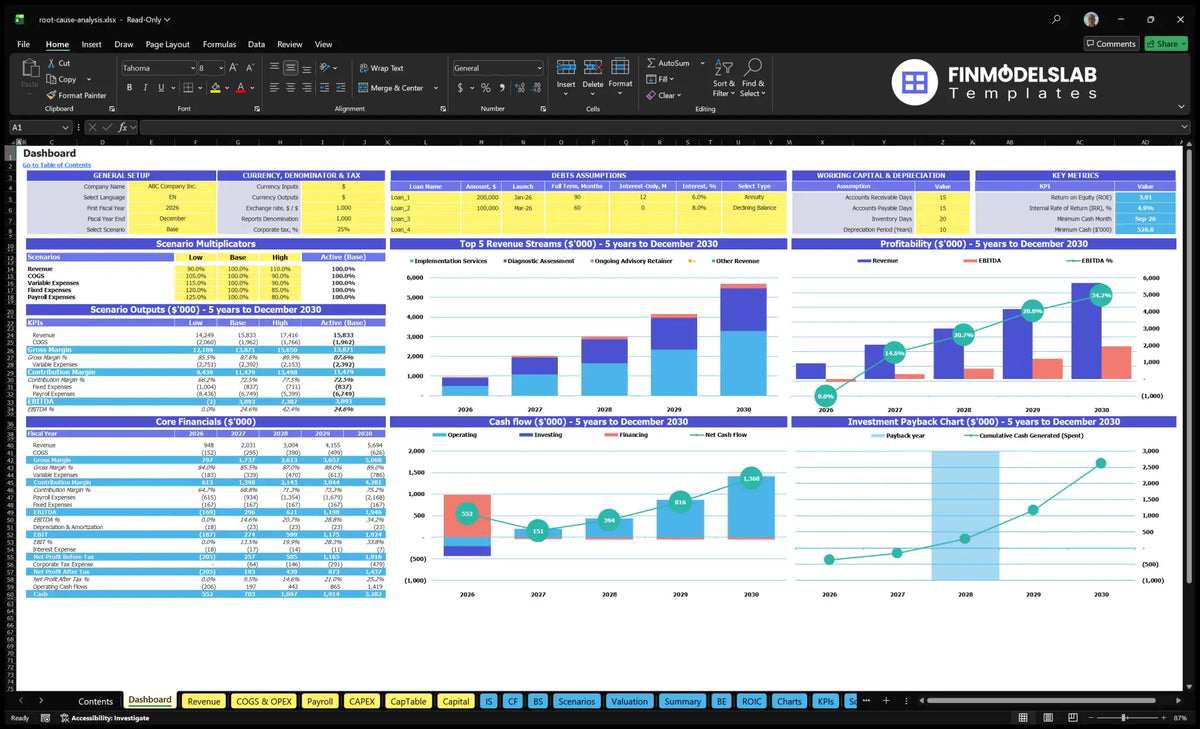
Task: Click the Copy icon in Clipboard
Action: 51,79
